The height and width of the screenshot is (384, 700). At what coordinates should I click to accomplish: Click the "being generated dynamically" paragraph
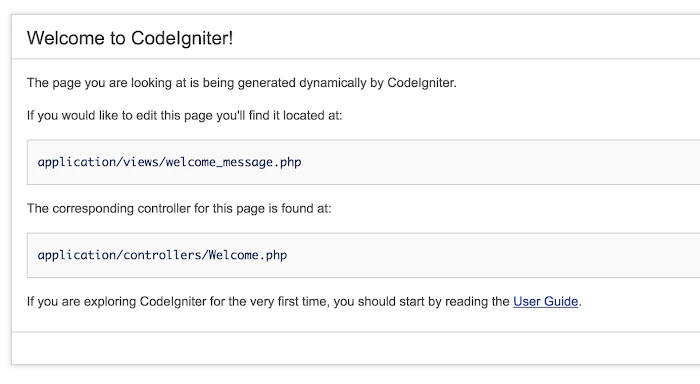pos(242,83)
